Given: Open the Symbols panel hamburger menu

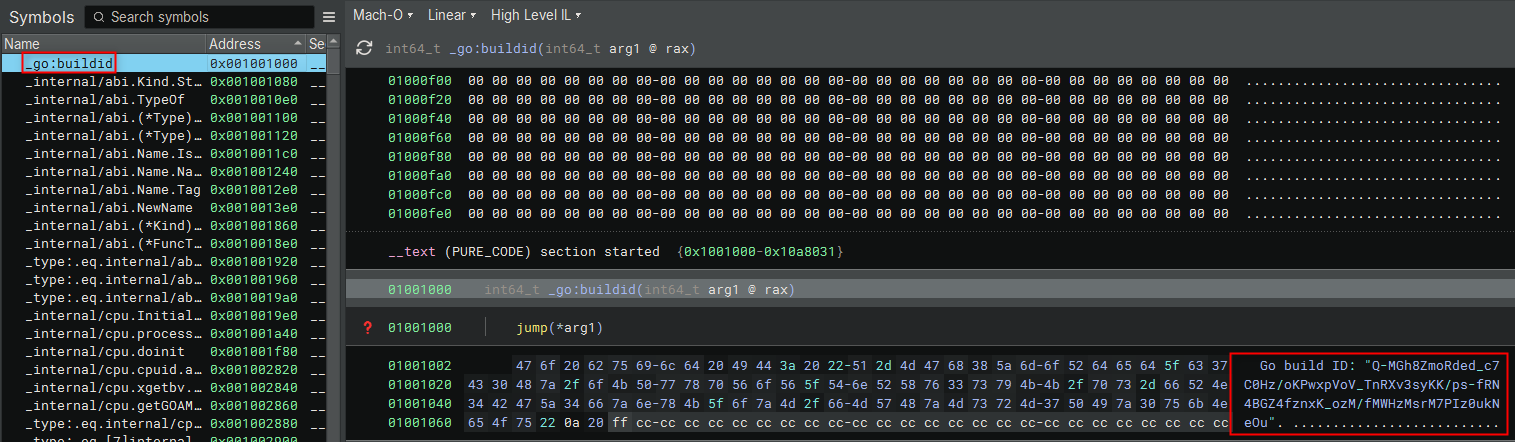Looking at the screenshot, I should pyautogui.click(x=329, y=17).
